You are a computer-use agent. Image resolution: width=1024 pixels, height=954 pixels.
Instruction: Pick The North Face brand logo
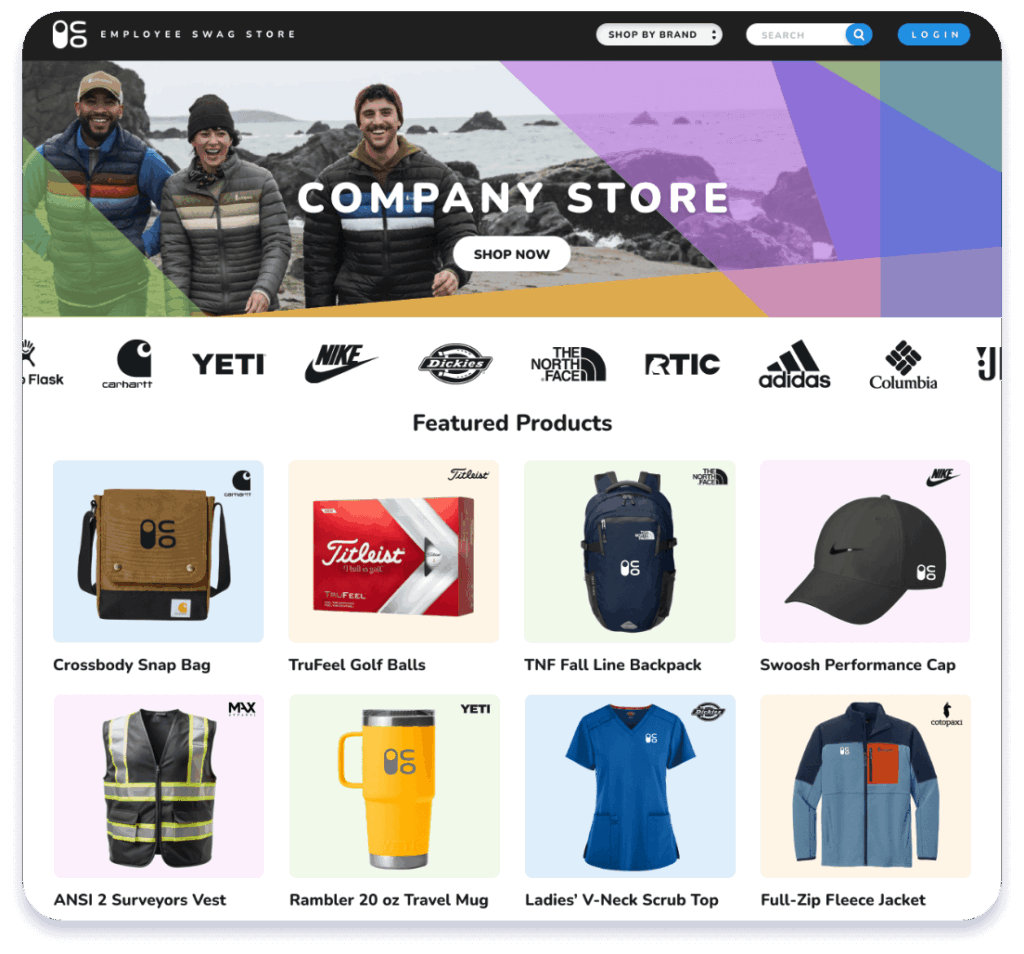coord(568,364)
